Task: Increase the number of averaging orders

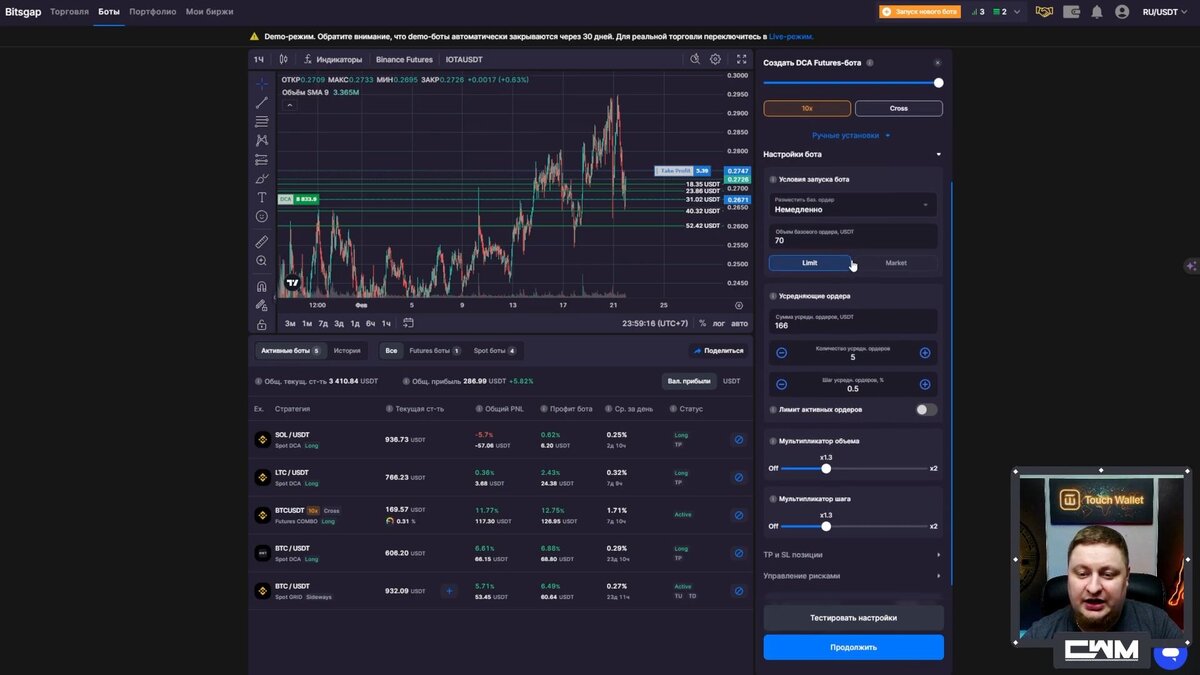Action: pos(925,353)
